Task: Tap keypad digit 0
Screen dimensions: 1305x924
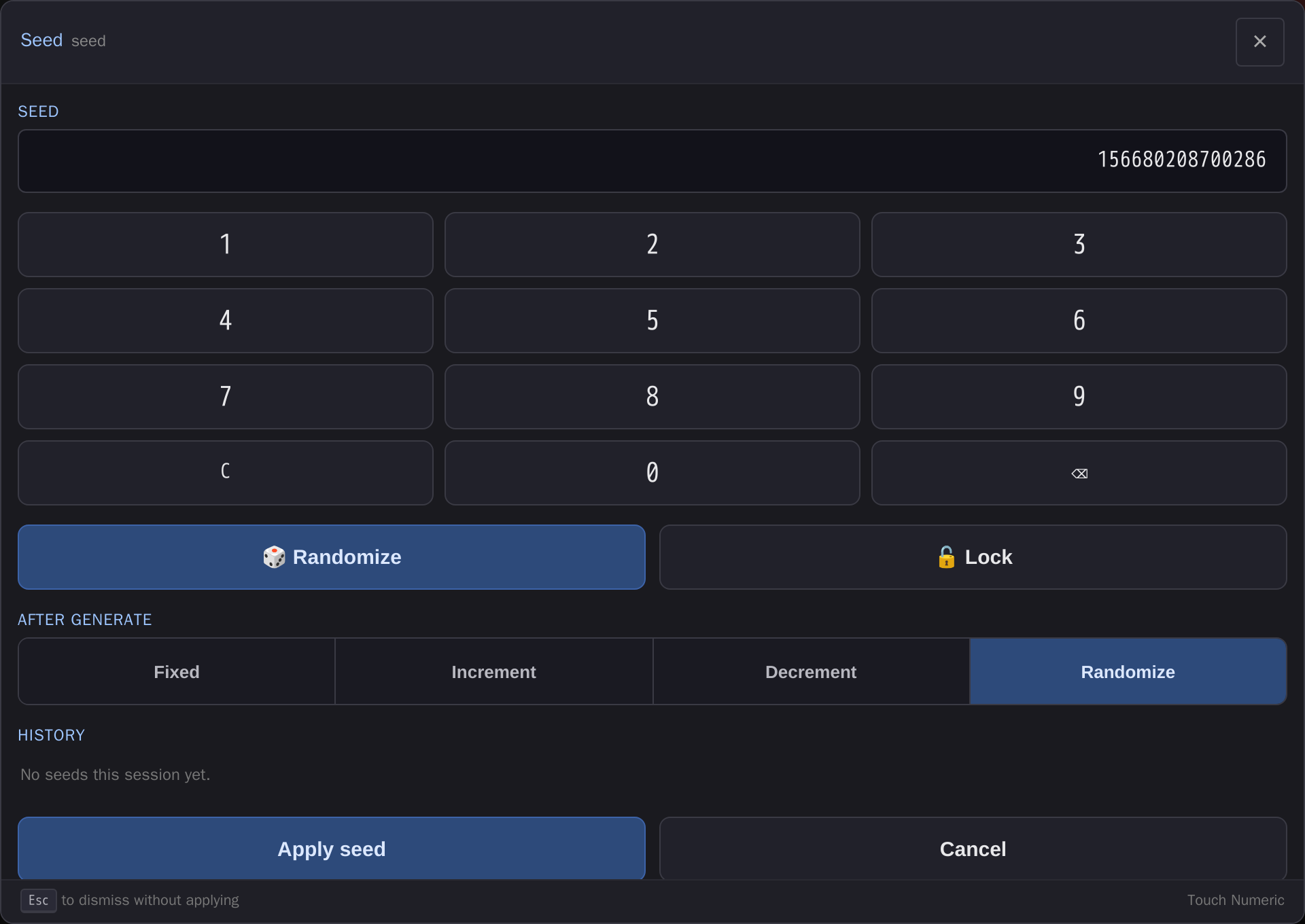Action: pyautogui.click(x=652, y=473)
